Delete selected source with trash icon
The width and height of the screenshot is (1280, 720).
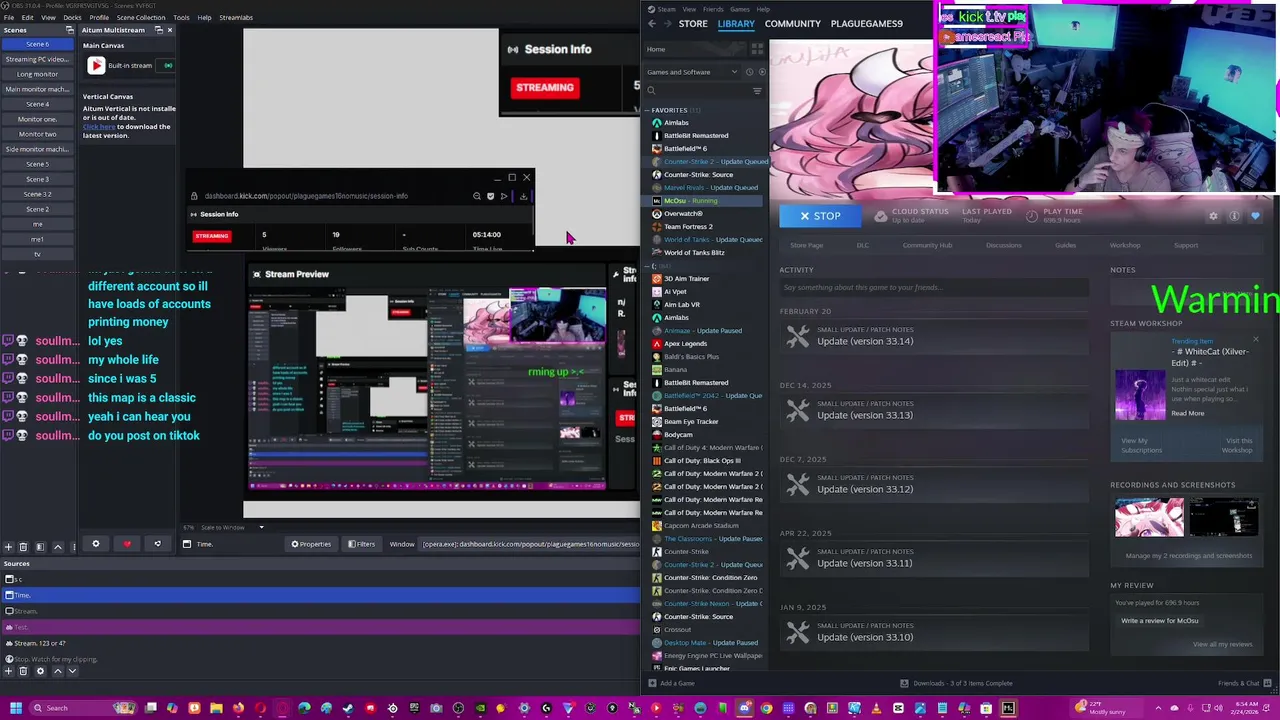point(23,671)
